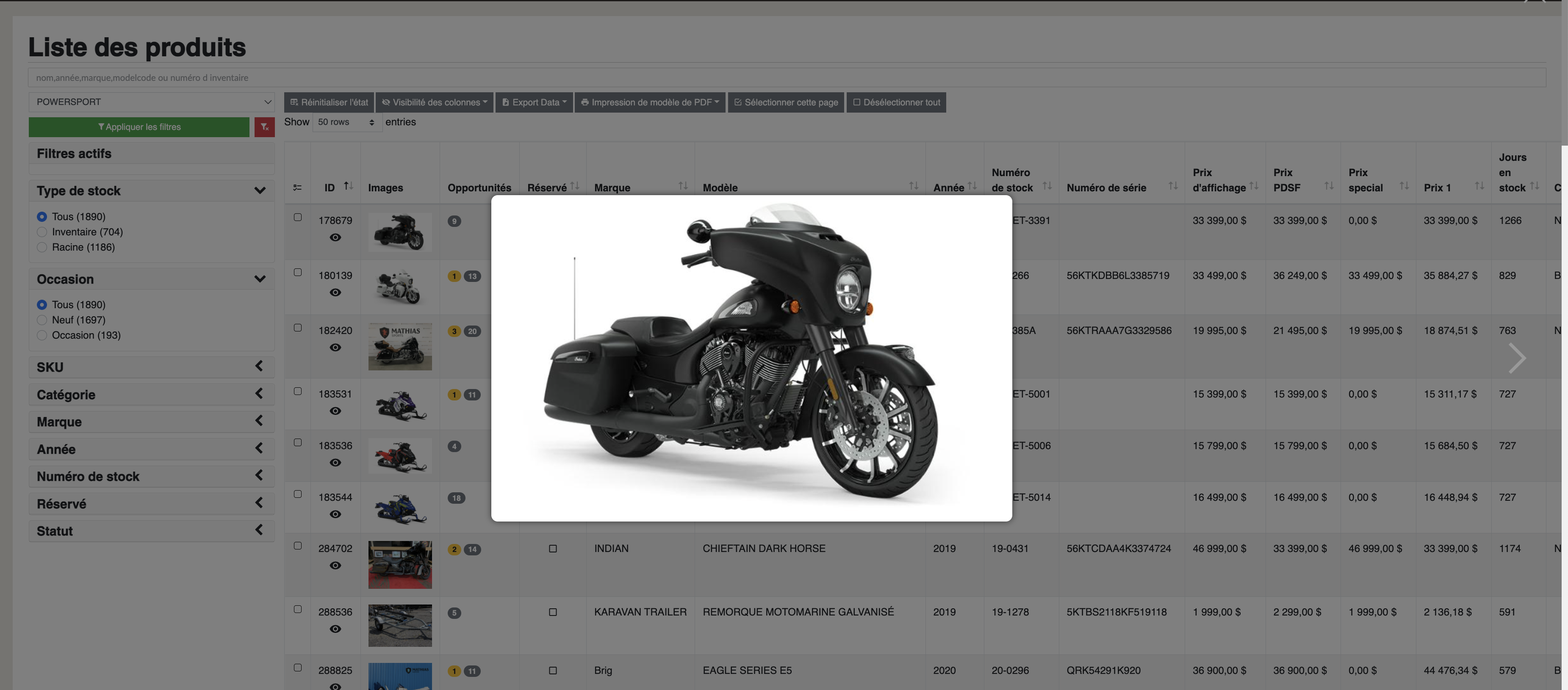Select Inventaire (704) stock type
This screenshot has height=690, width=1568.
(x=42, y=232)
